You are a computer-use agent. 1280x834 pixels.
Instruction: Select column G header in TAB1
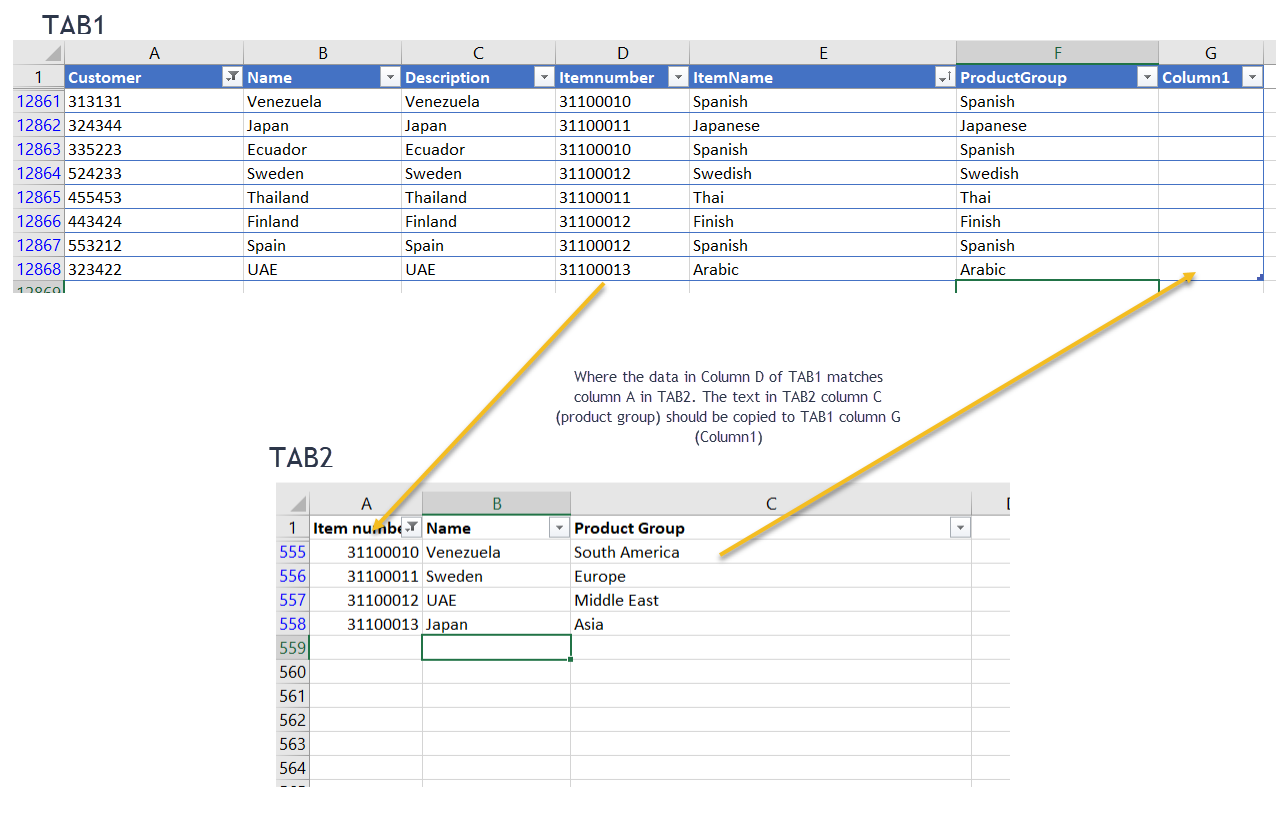click(1211, 53)
